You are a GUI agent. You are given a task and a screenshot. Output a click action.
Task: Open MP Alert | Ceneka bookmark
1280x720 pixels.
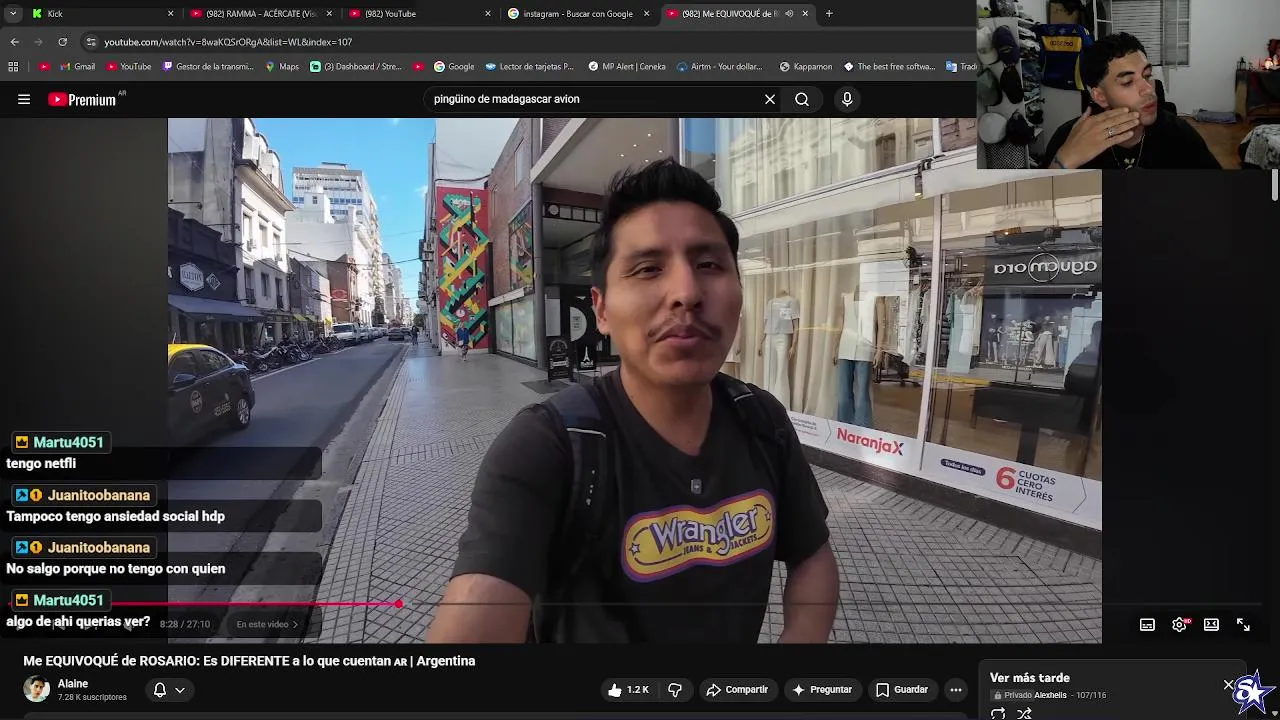(627, 67)
